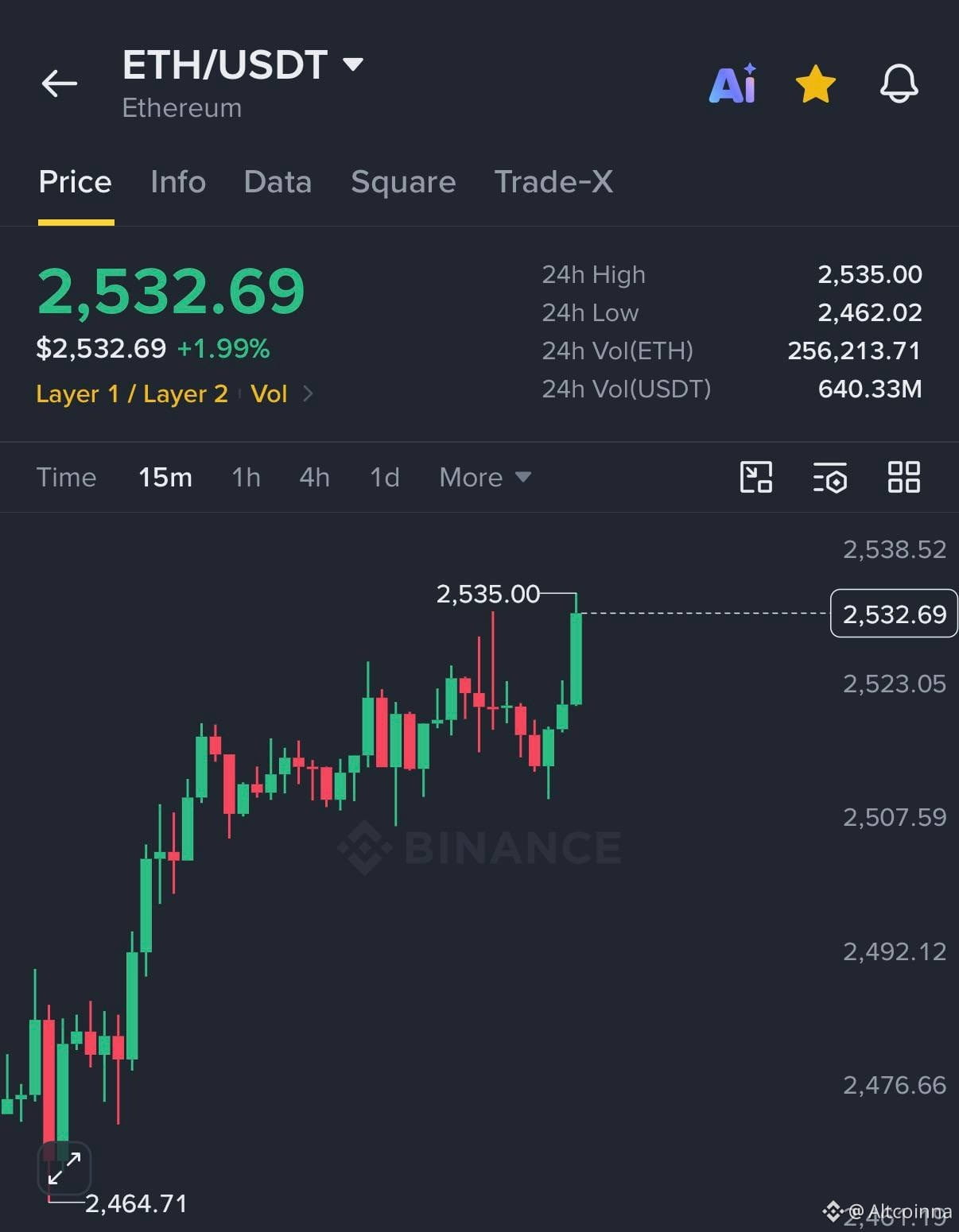This screenshot has width=959, height=1232.
Task: Tap the back arrow icon
Action: tap(60, 83)
